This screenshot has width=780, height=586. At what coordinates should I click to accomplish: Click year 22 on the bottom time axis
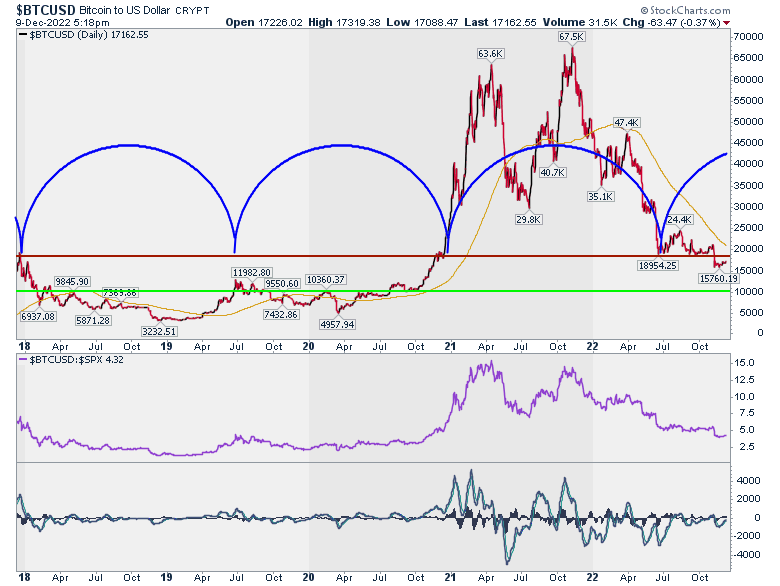pyautogui.click(x=592, y=577)
